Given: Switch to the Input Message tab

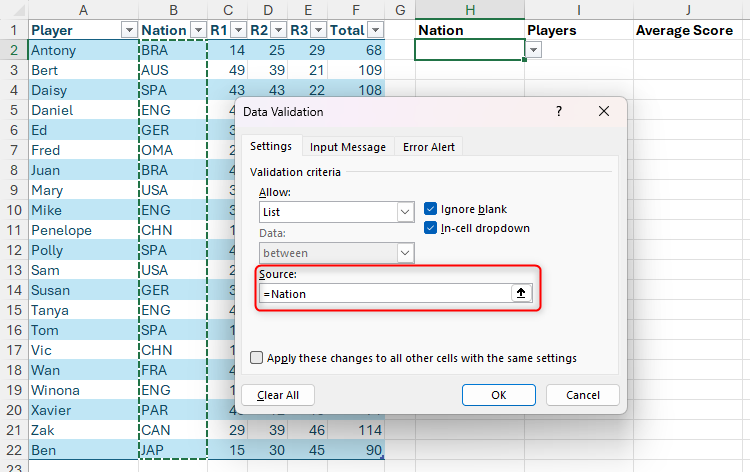Looking at the screenshot, I should pyautogui.click(x=347, y=147).
